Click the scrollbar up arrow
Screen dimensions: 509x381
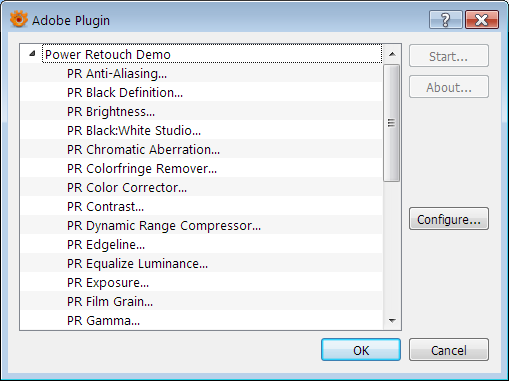click(x=392, y=54)
